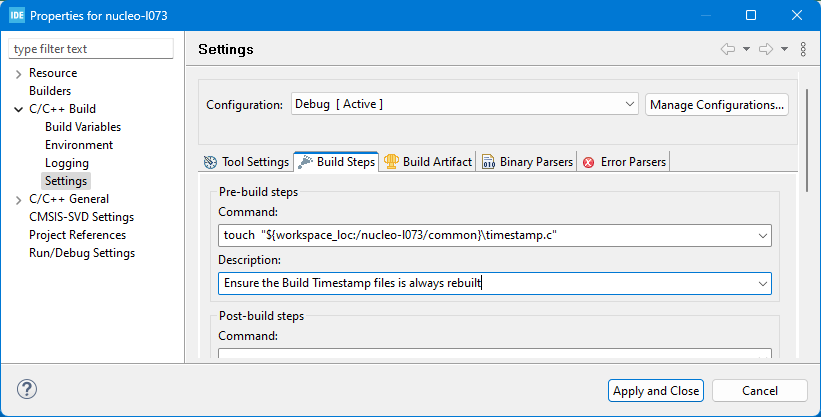The height and width of the screenshot is (417, 821).
Task: Click the help question mark icon
Action: point(27,390)
